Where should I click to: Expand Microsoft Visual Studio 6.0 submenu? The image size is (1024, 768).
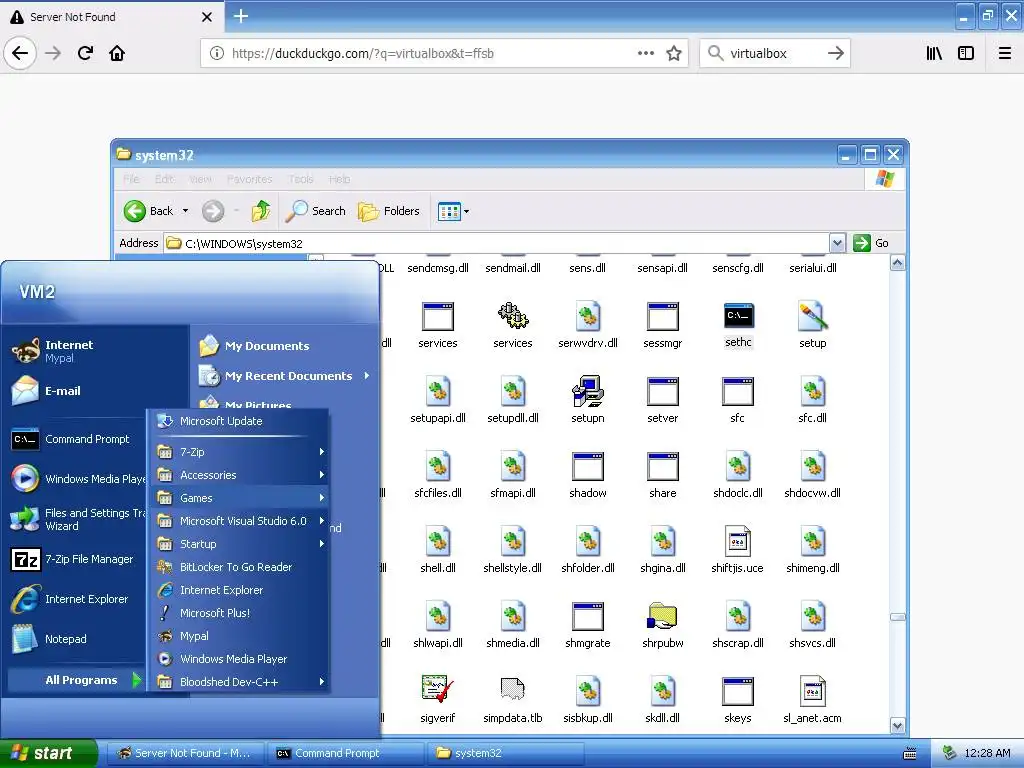click(239, 520)
